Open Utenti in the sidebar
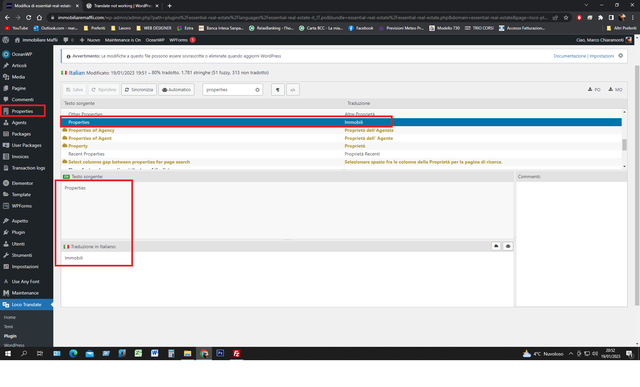Screen dimensions: 640x387 tap(18, 244)
